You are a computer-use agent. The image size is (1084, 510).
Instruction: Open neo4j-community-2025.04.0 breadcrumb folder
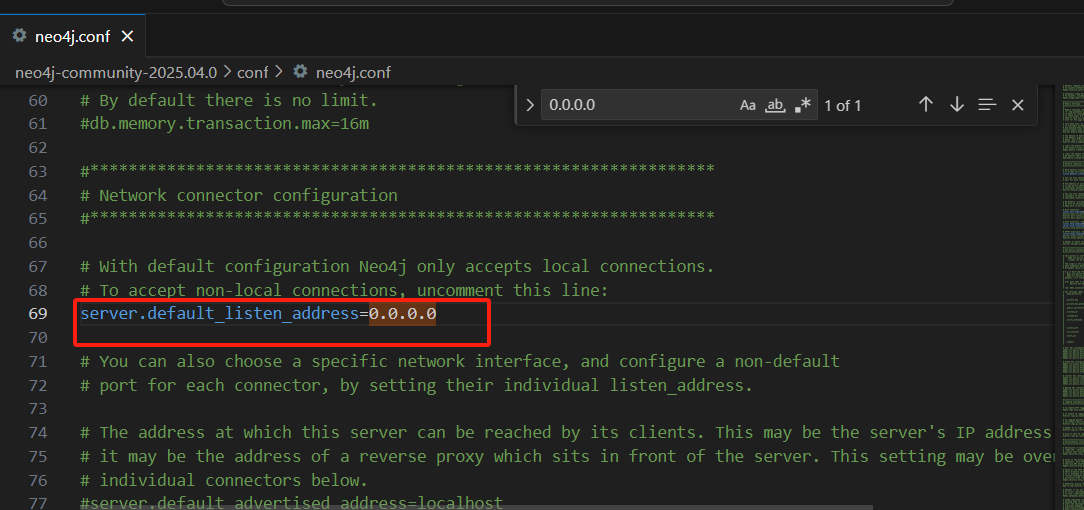click(x=116, y=72)
